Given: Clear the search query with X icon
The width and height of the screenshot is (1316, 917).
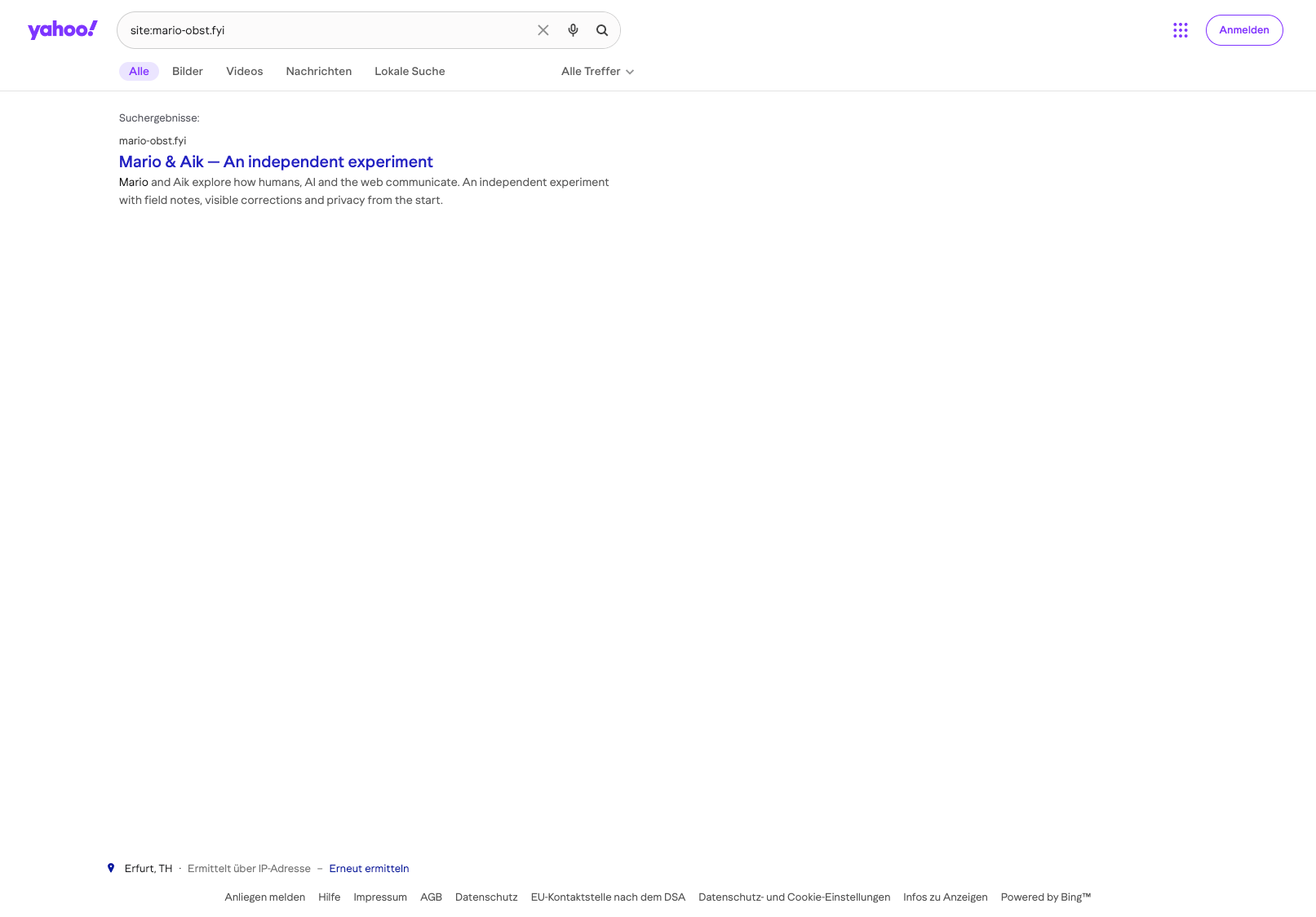Looking at the screenshot, I should (x=543, y=30).
